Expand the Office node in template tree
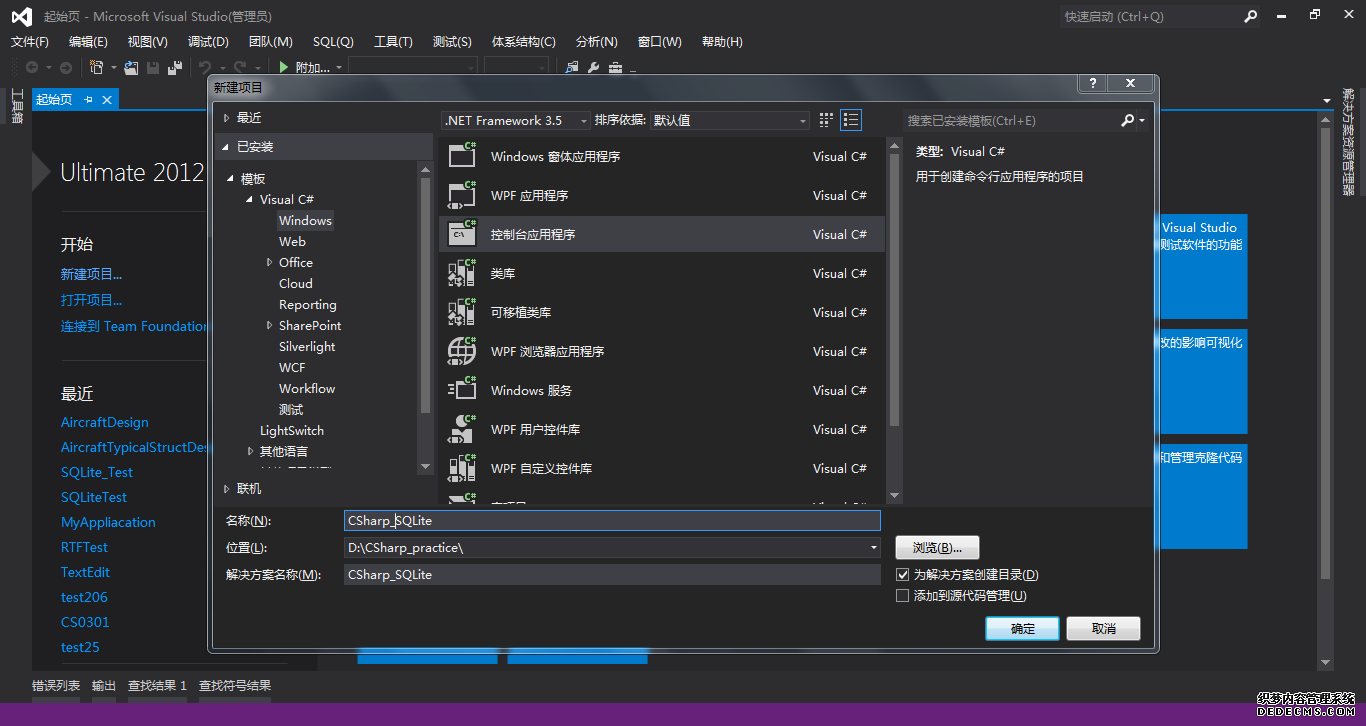Screen dimensions: 1366x726 [270, 262]
